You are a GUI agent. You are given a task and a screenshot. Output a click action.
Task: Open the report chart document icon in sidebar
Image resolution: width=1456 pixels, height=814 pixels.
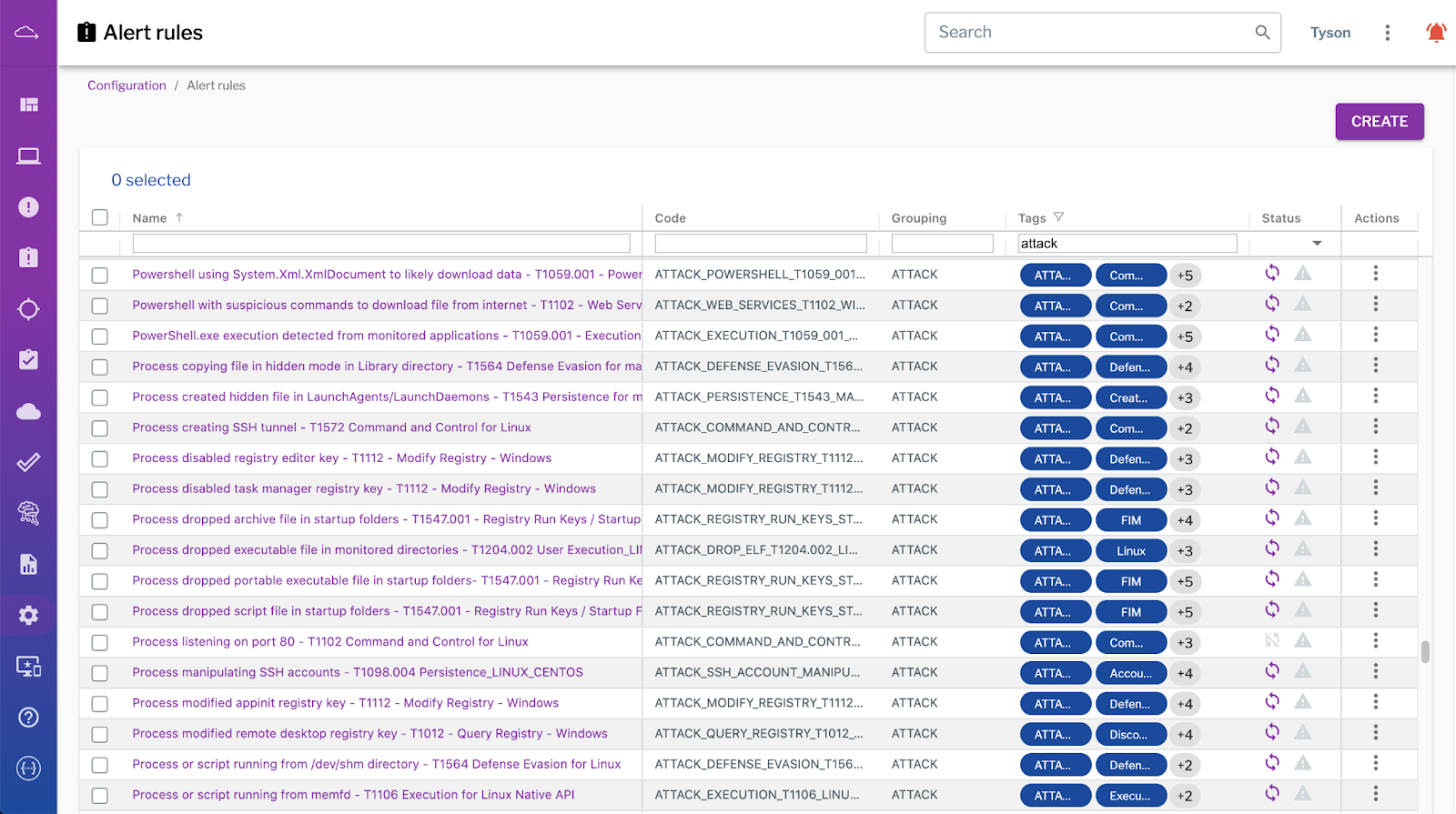coord(28,564)
